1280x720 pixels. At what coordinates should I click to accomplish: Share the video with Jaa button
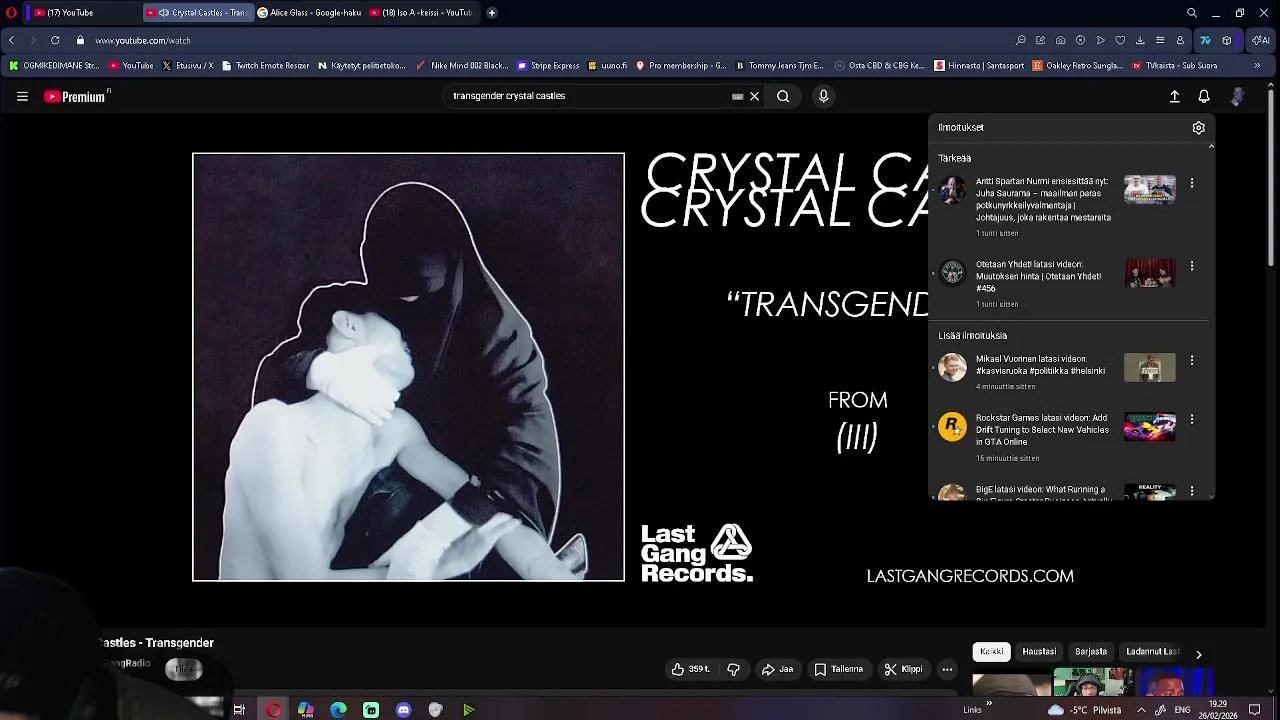(778, 669)
